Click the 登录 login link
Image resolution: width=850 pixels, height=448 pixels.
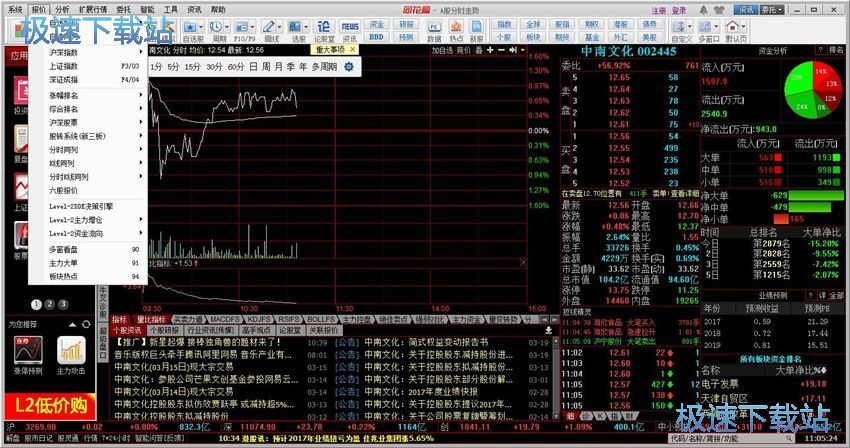coord(679,10)
